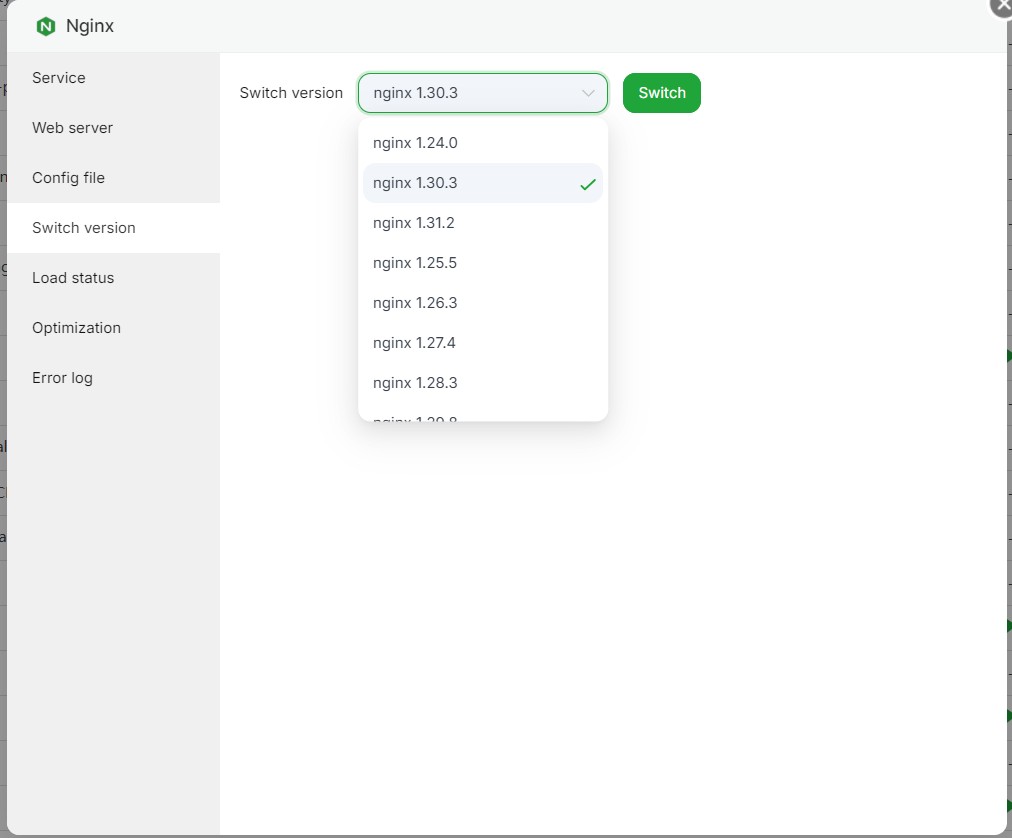Screen dimensions: 1012x838
Task: Choose nginx 1.31.2 from list
Action: click(x=483, y=223)
